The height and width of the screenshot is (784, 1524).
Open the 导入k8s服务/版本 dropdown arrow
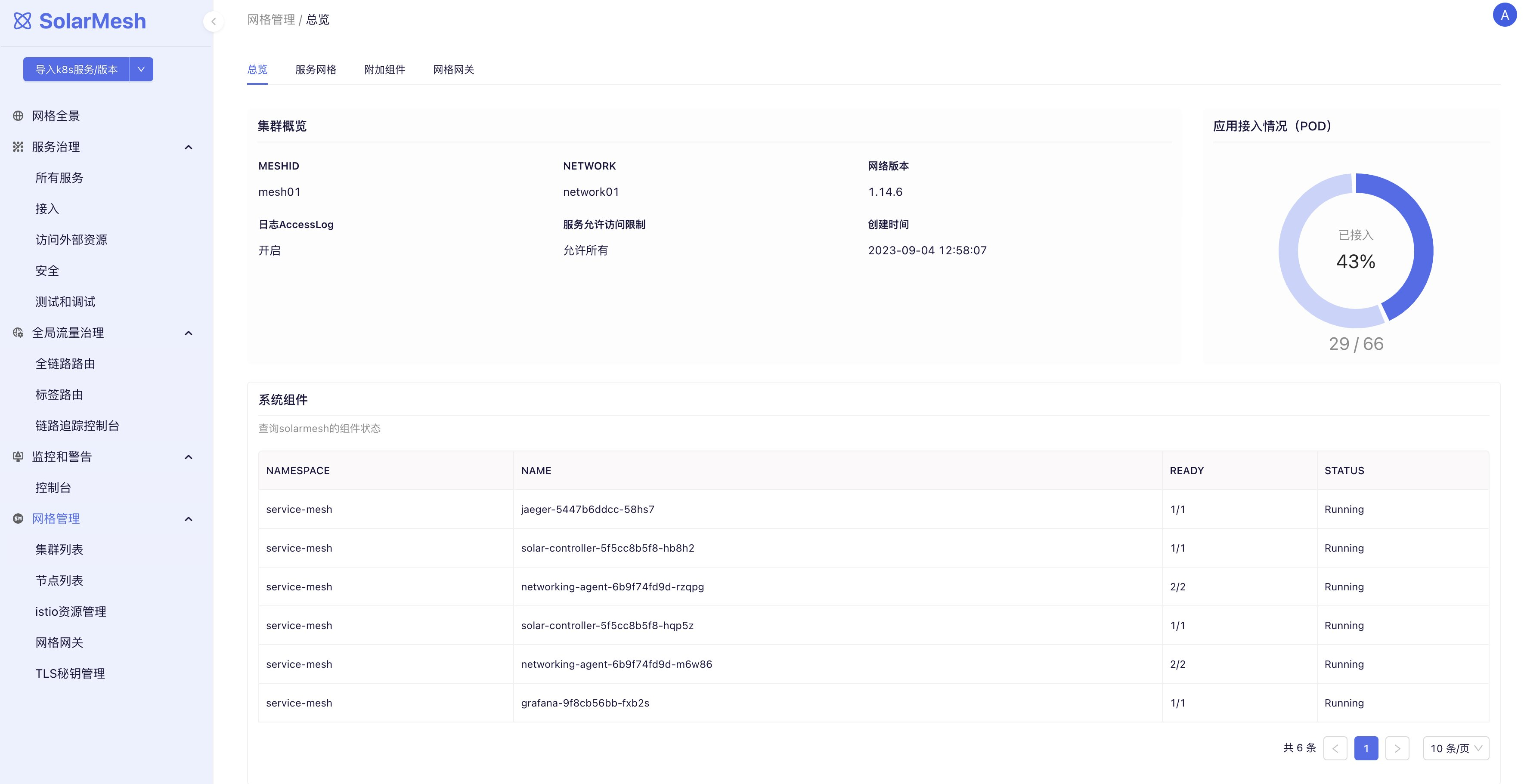141,69
